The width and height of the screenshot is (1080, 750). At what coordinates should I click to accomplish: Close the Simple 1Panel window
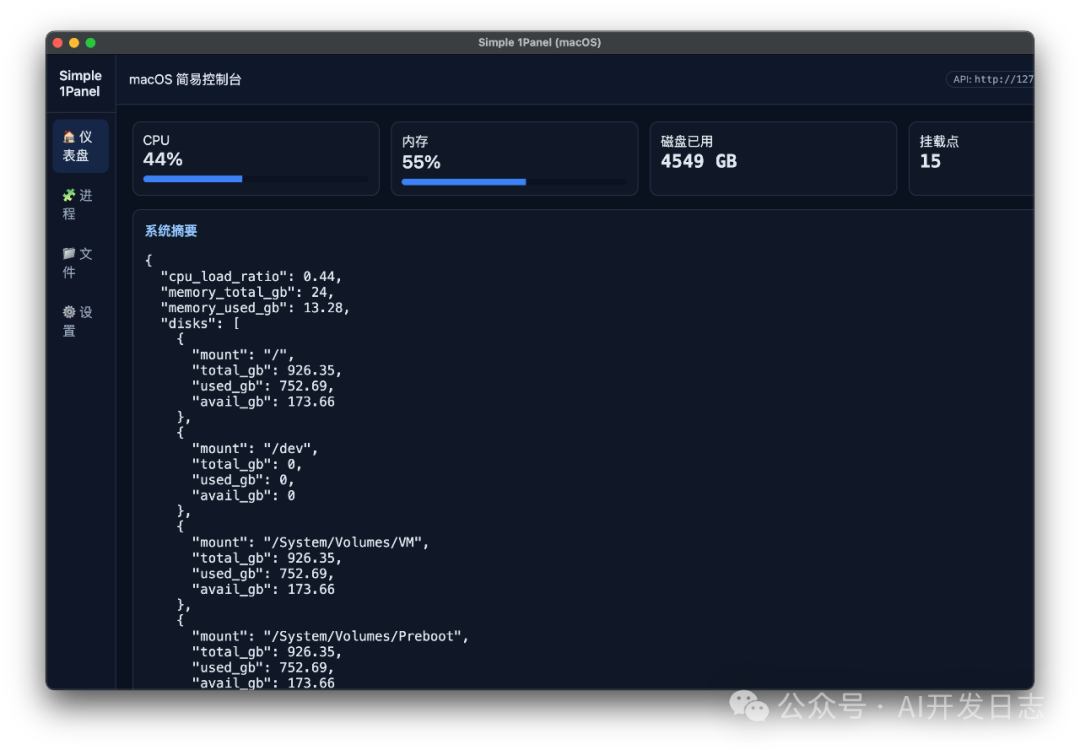[58, 43]
